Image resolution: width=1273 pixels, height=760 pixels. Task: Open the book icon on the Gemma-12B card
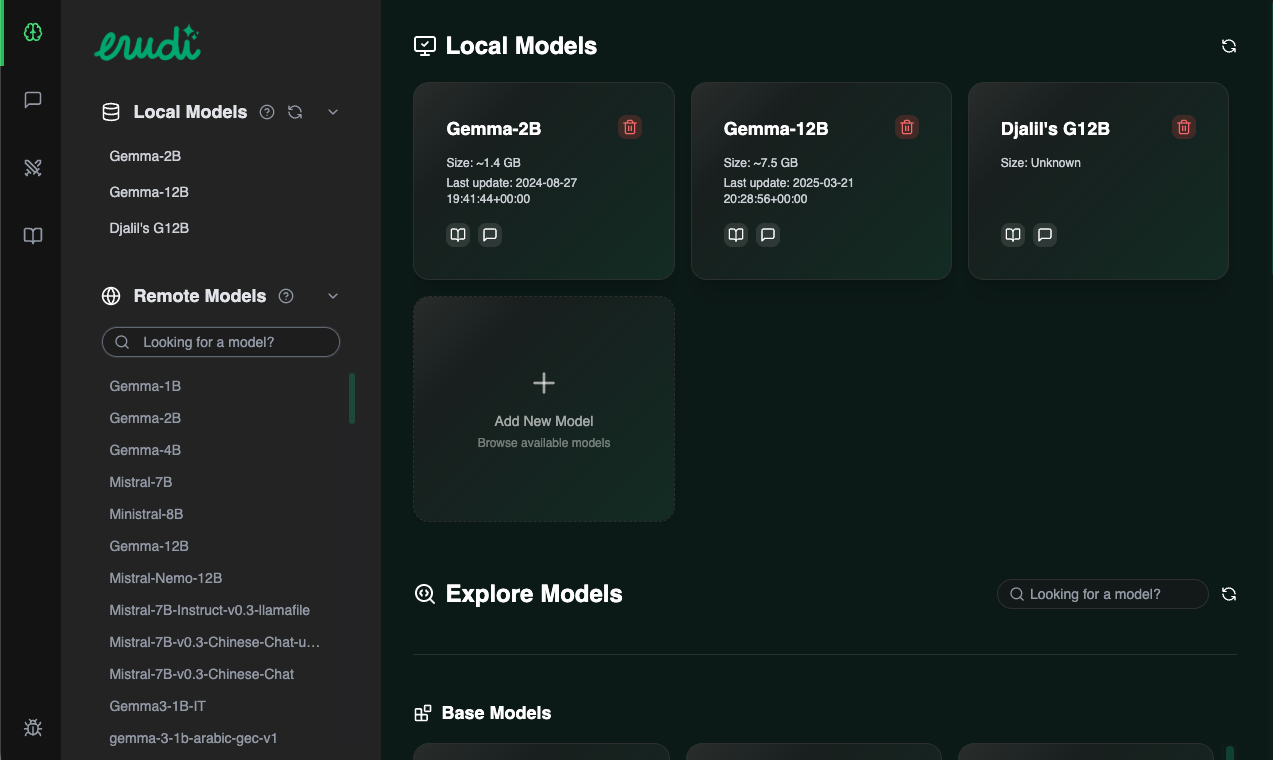point(735,234)
